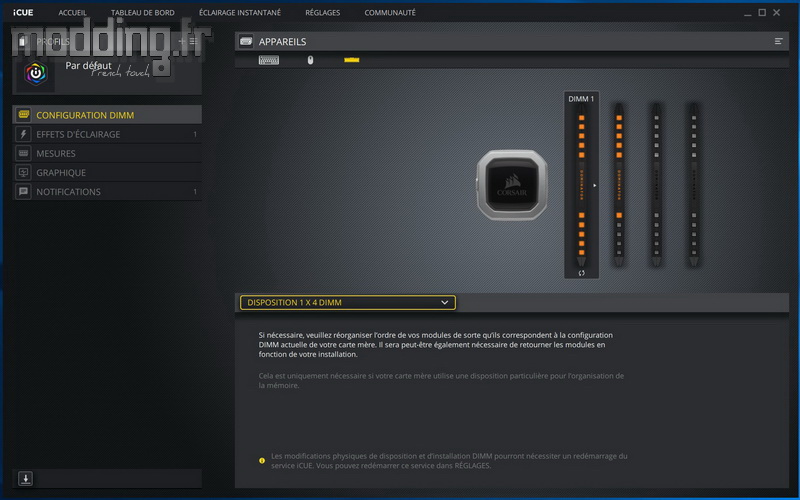This screenshot has width=800, height=500.
Task: Click the iCUE logo
Action: (x=23, y=12)
